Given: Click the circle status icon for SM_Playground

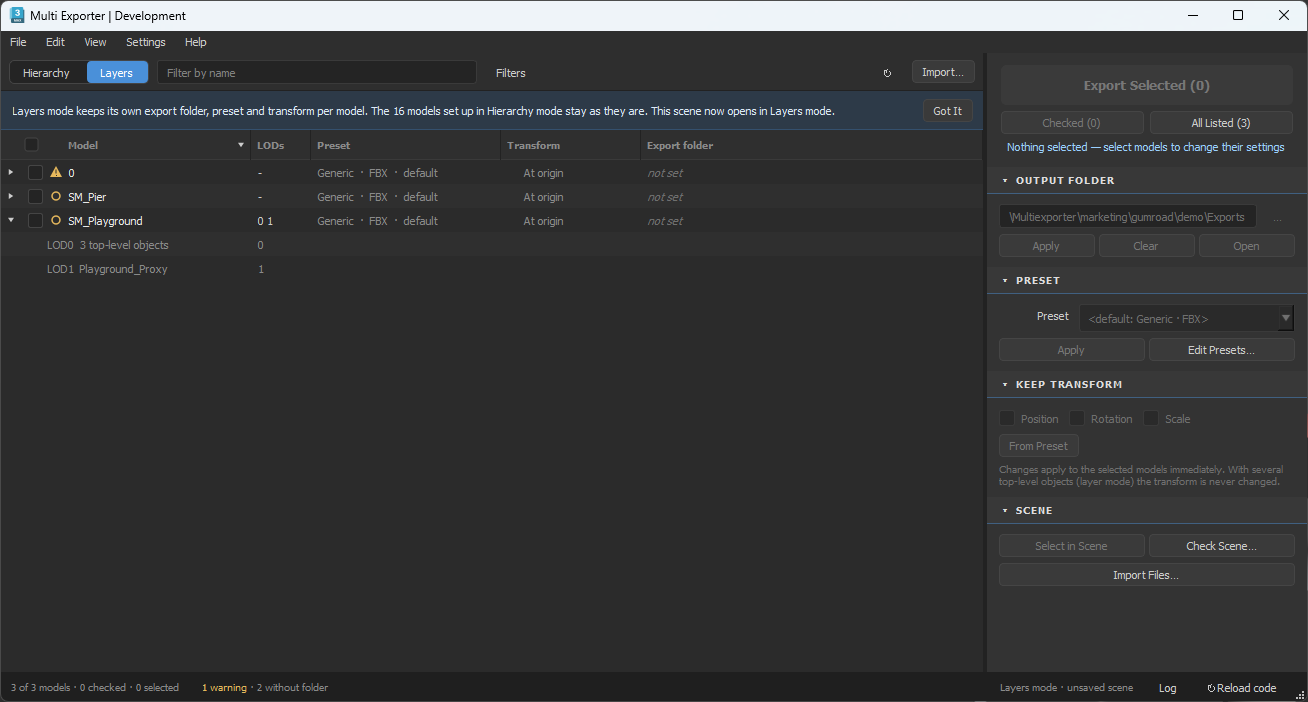Looking at the screenshot, I should [x=56, y=221].
